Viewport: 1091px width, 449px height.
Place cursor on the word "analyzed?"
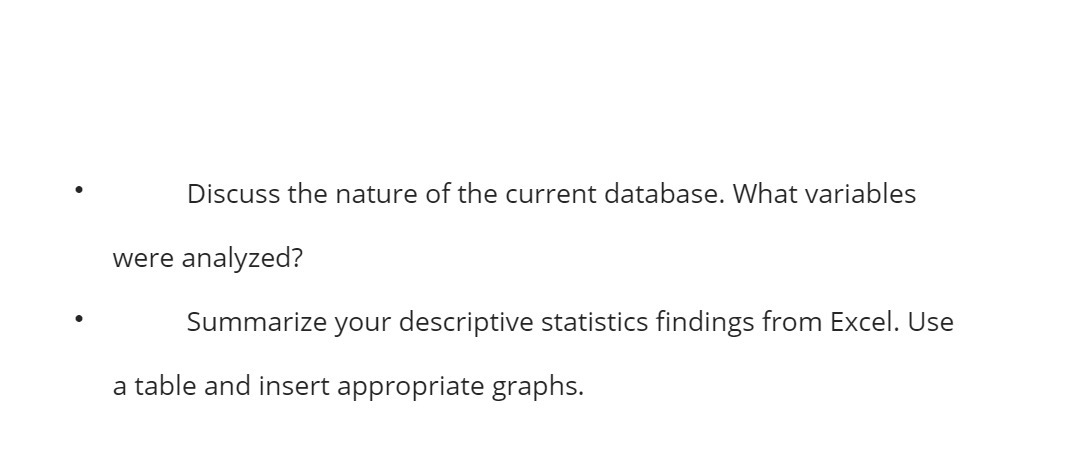pyautogui.click(x=242, y=260)
